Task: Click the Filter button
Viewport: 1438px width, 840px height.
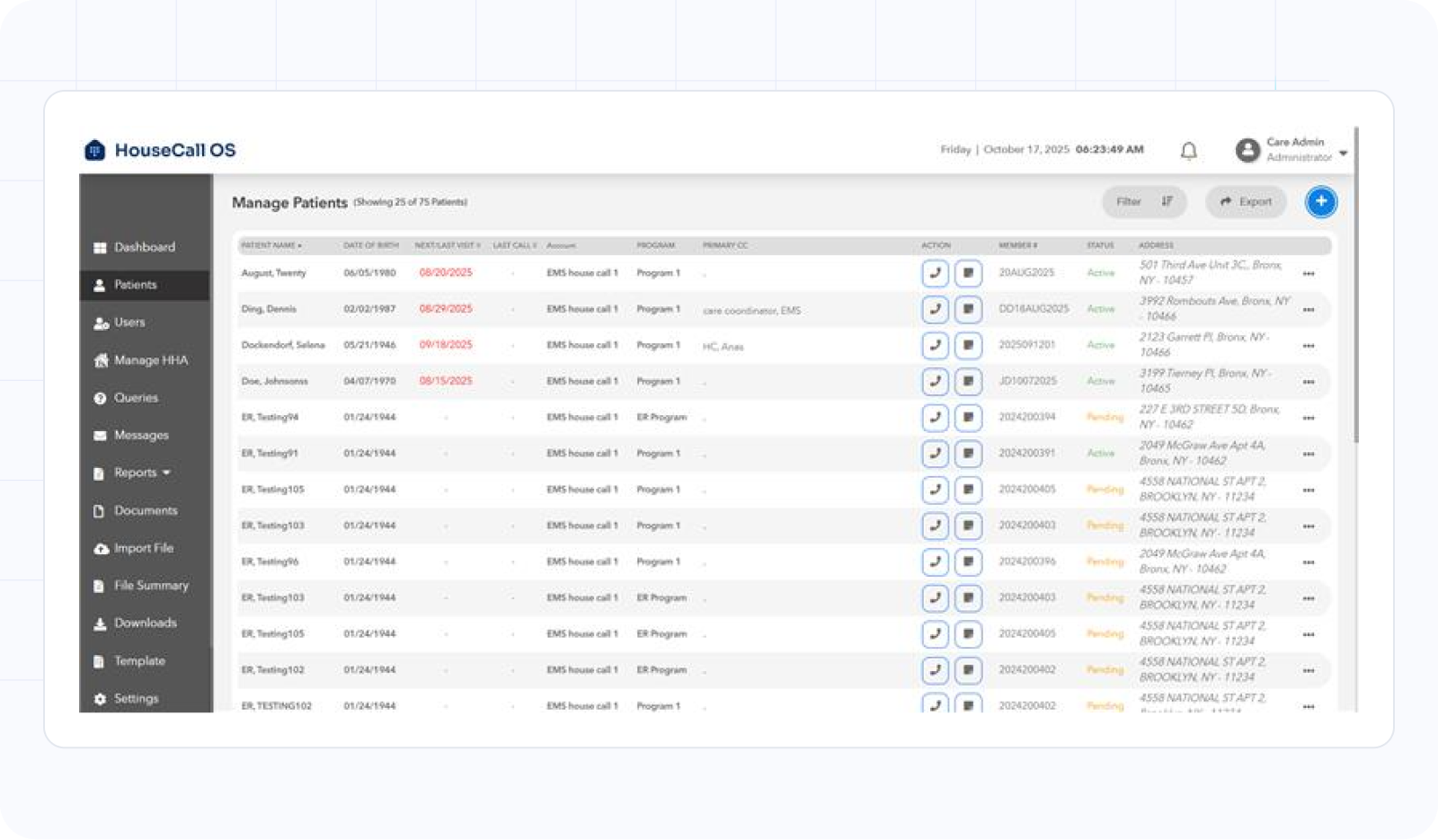Action: coord(1143,202)
